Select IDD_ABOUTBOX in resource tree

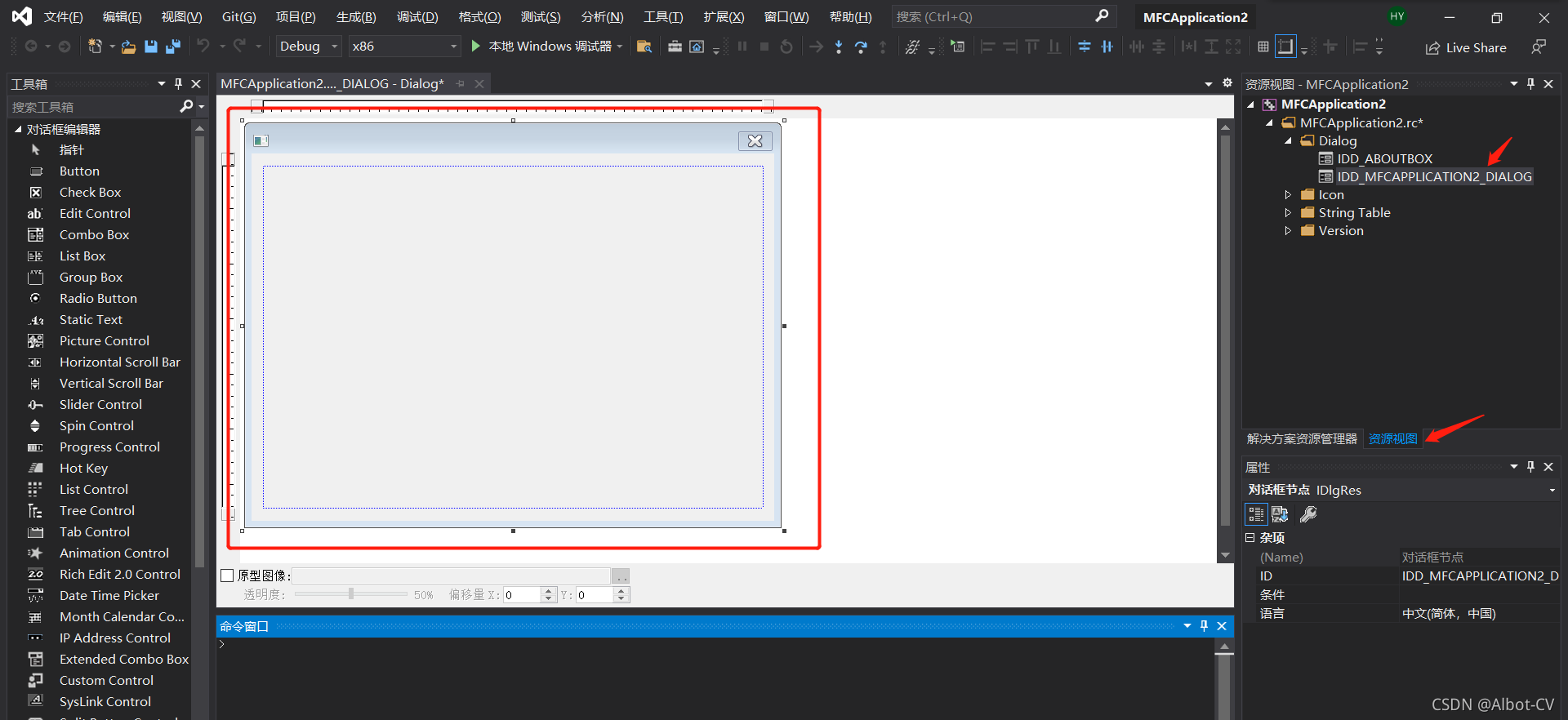pos(1384,158)
